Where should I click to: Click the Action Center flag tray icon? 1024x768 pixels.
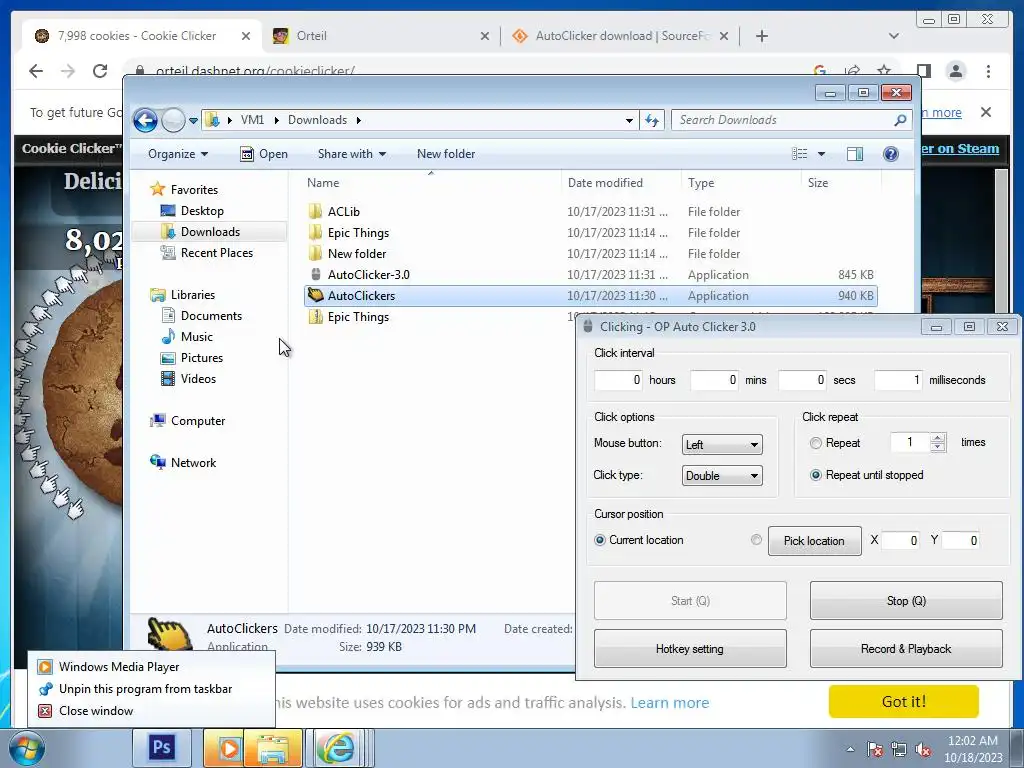tap(874, 749)
